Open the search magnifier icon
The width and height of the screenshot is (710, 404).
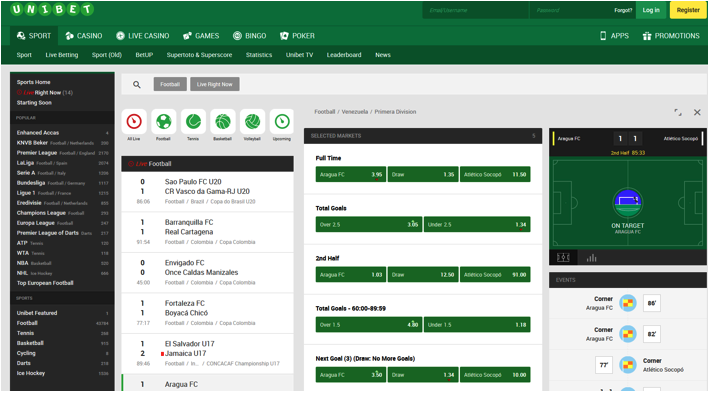[137, 84]
